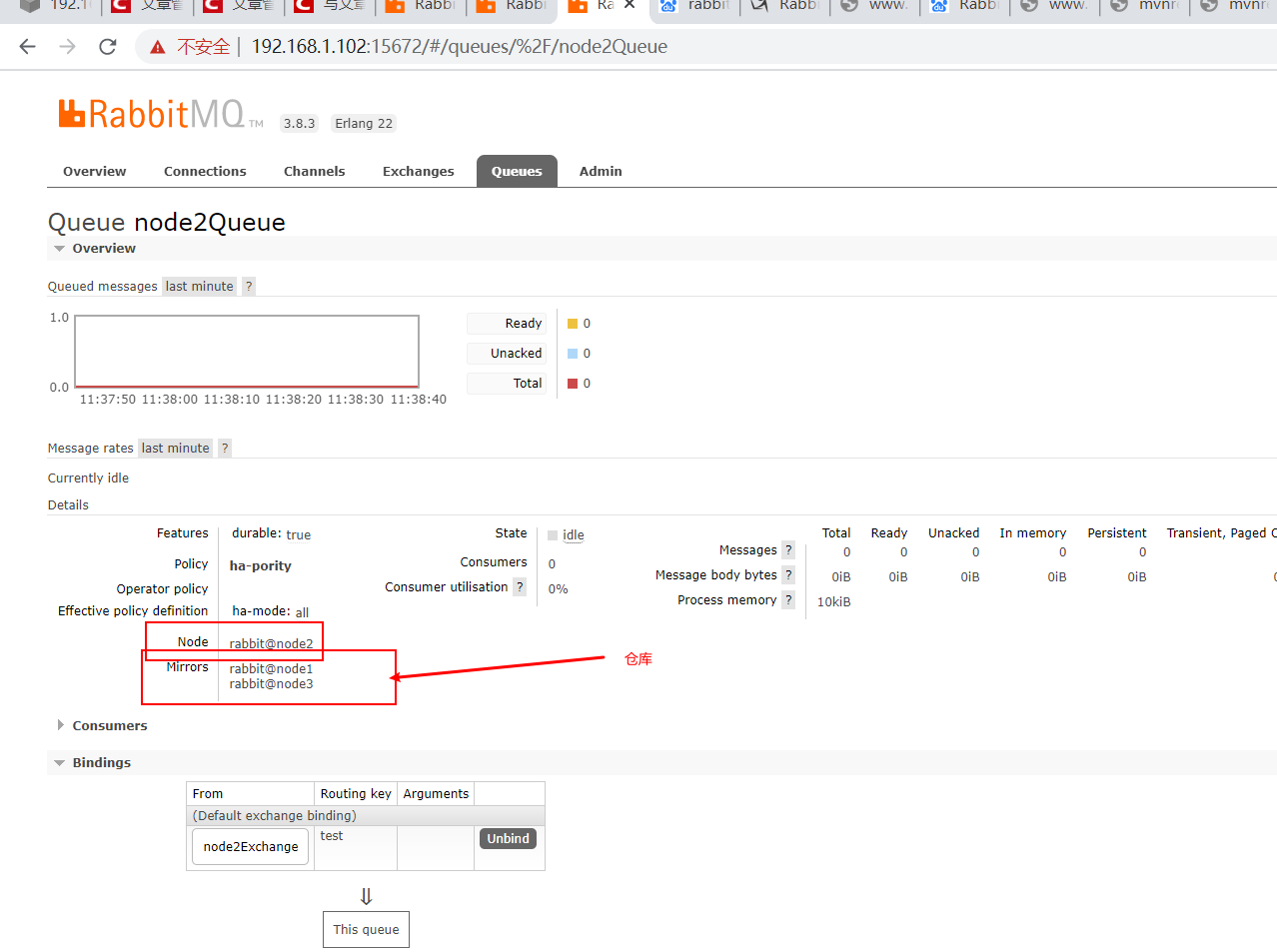Click the This queue box
1277x952 pixels.
click(366, 929)
